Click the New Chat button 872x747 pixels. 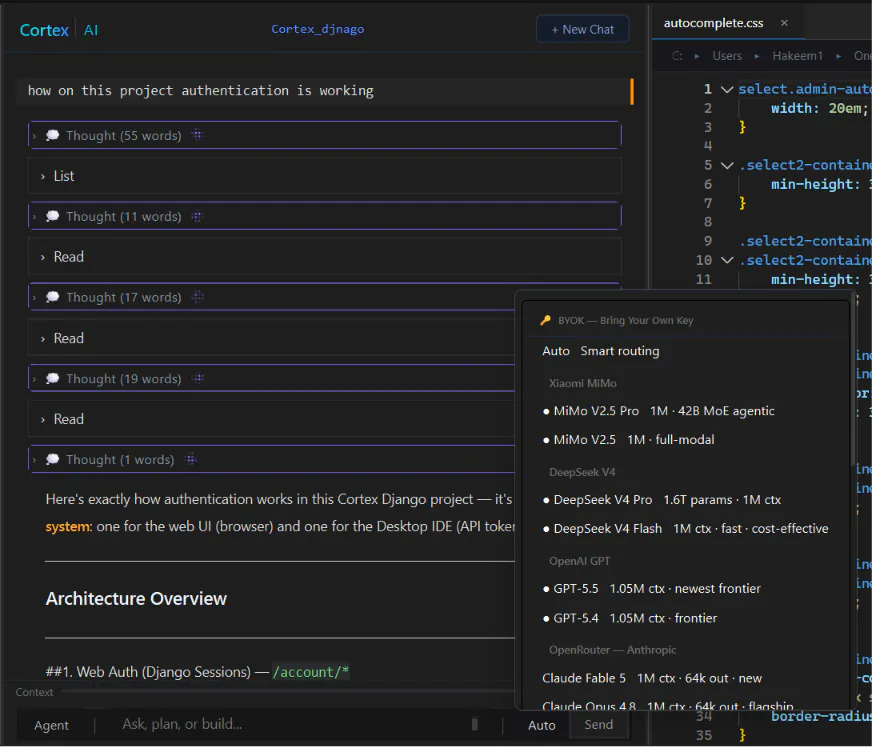coord(582,29)
